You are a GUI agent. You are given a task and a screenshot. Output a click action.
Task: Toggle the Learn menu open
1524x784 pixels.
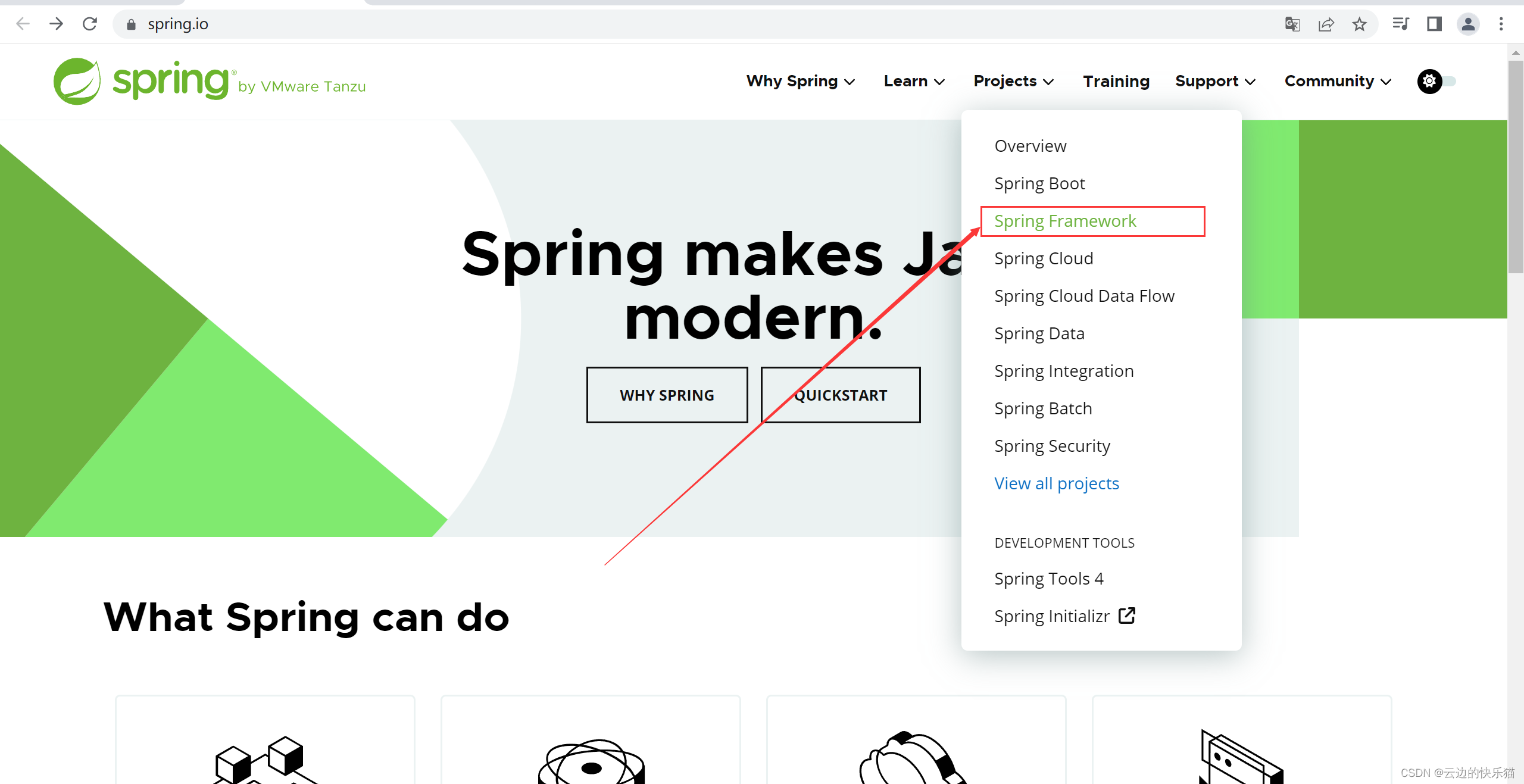pyautogui.click(x=913, y=81)
